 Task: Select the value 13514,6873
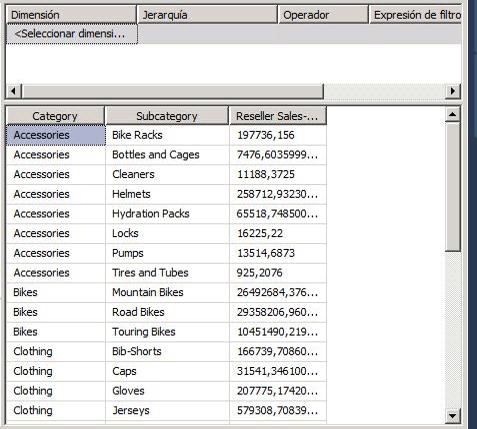pos(278,253)
